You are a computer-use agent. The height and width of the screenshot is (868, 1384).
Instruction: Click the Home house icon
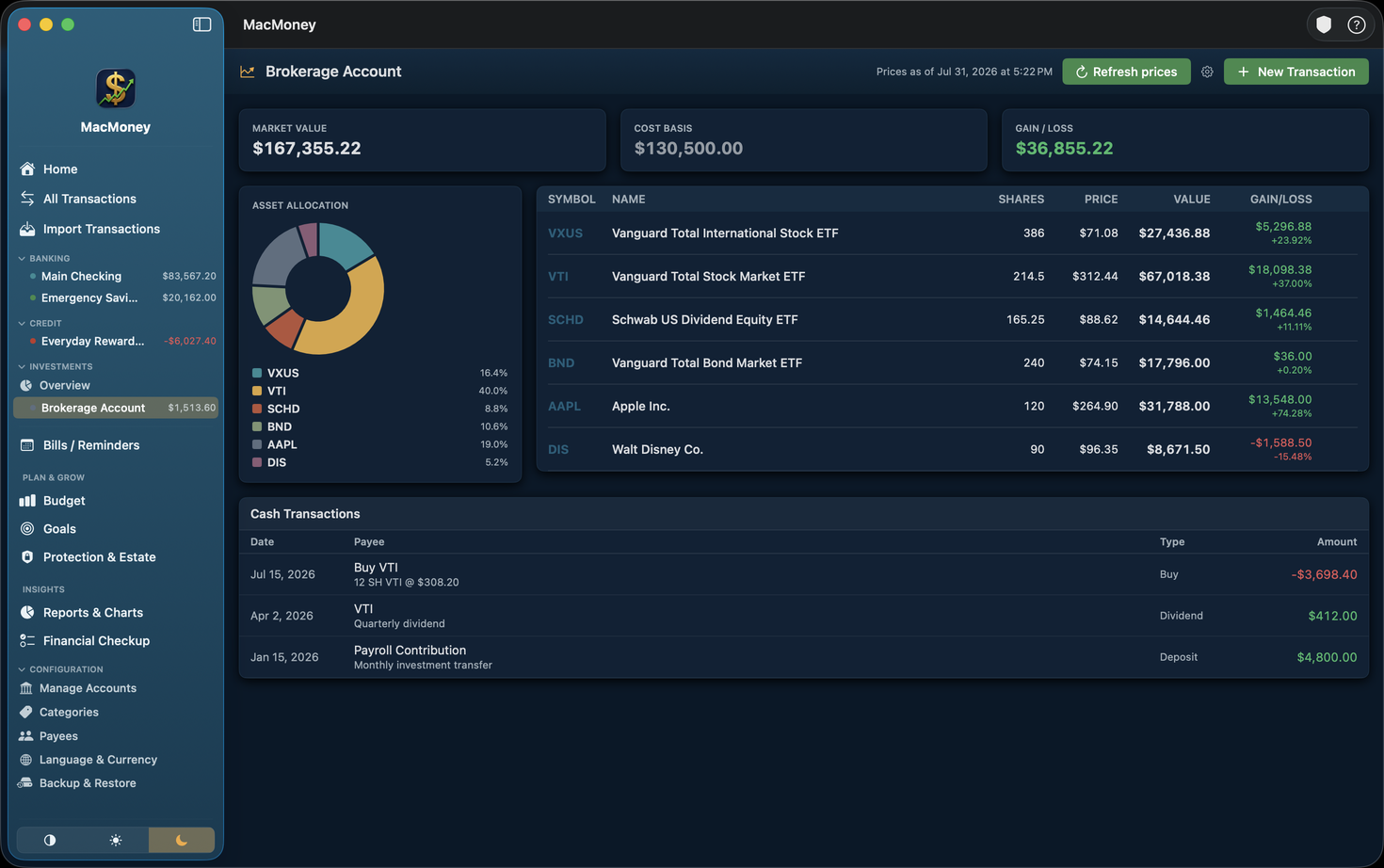[x=27, y=169]
